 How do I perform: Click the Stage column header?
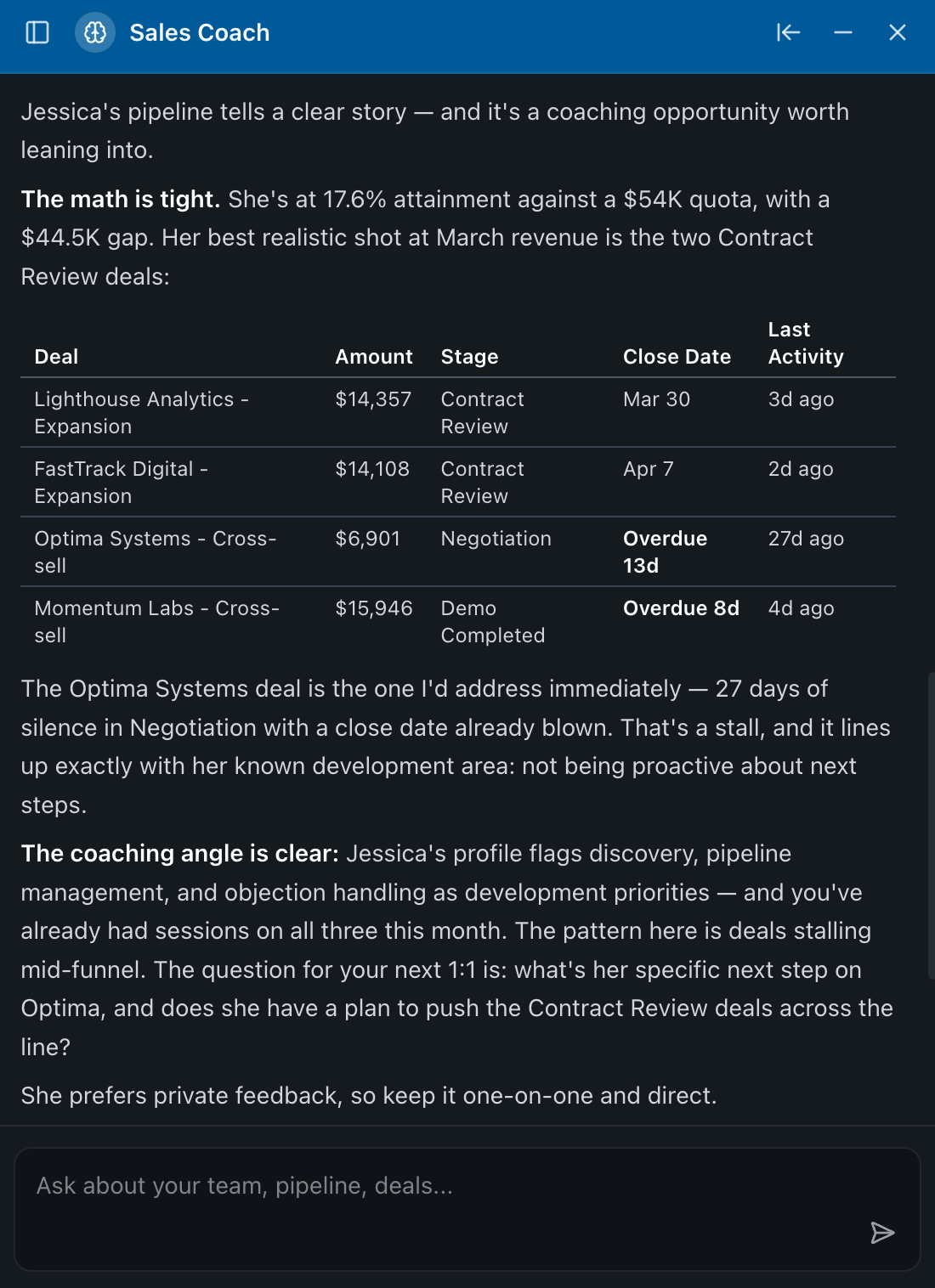(x=469, y=357)
